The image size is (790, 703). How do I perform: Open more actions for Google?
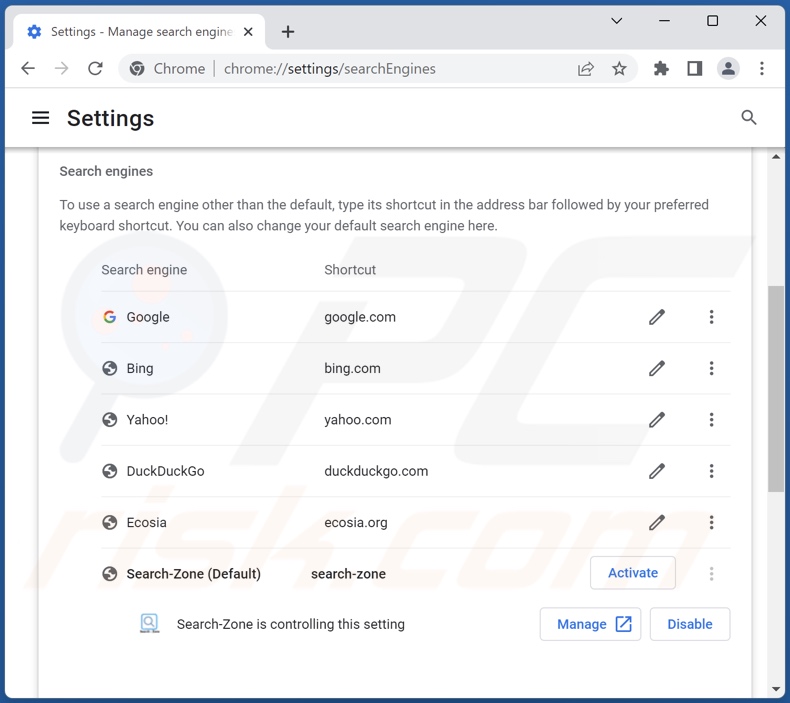coord(711,317)
